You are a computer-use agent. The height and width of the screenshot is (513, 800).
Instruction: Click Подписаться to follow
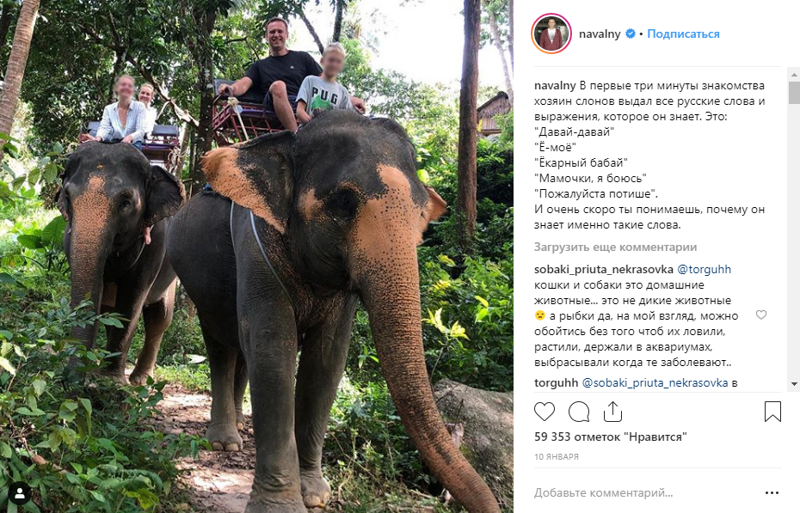tap(683, 34)
